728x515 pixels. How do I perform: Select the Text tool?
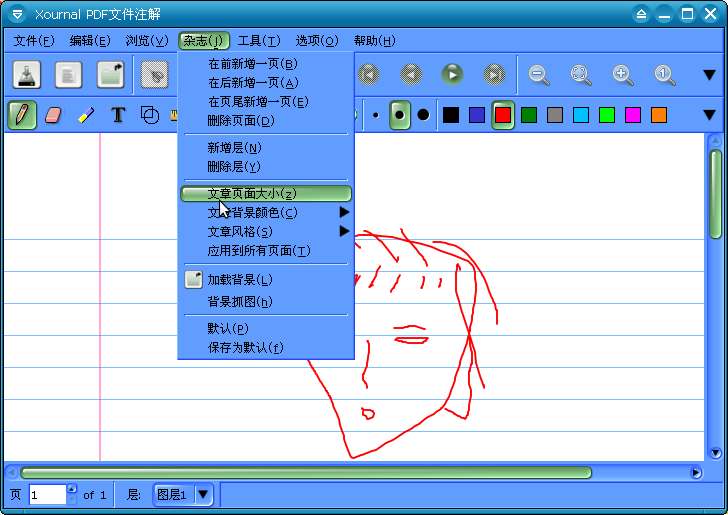tap(118, 115)
